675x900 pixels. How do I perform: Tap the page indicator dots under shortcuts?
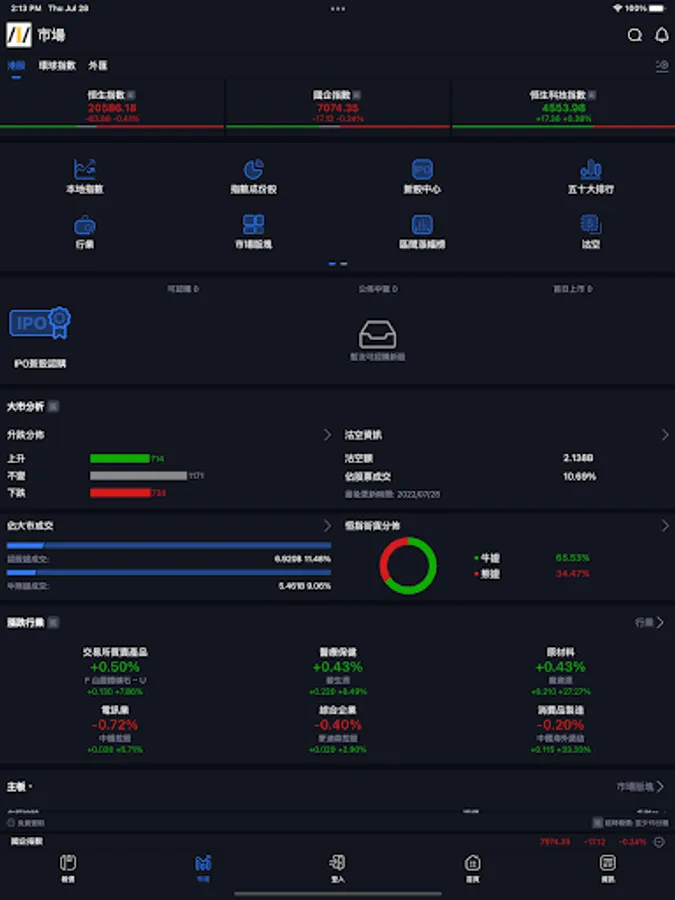[x=338, y=264]
